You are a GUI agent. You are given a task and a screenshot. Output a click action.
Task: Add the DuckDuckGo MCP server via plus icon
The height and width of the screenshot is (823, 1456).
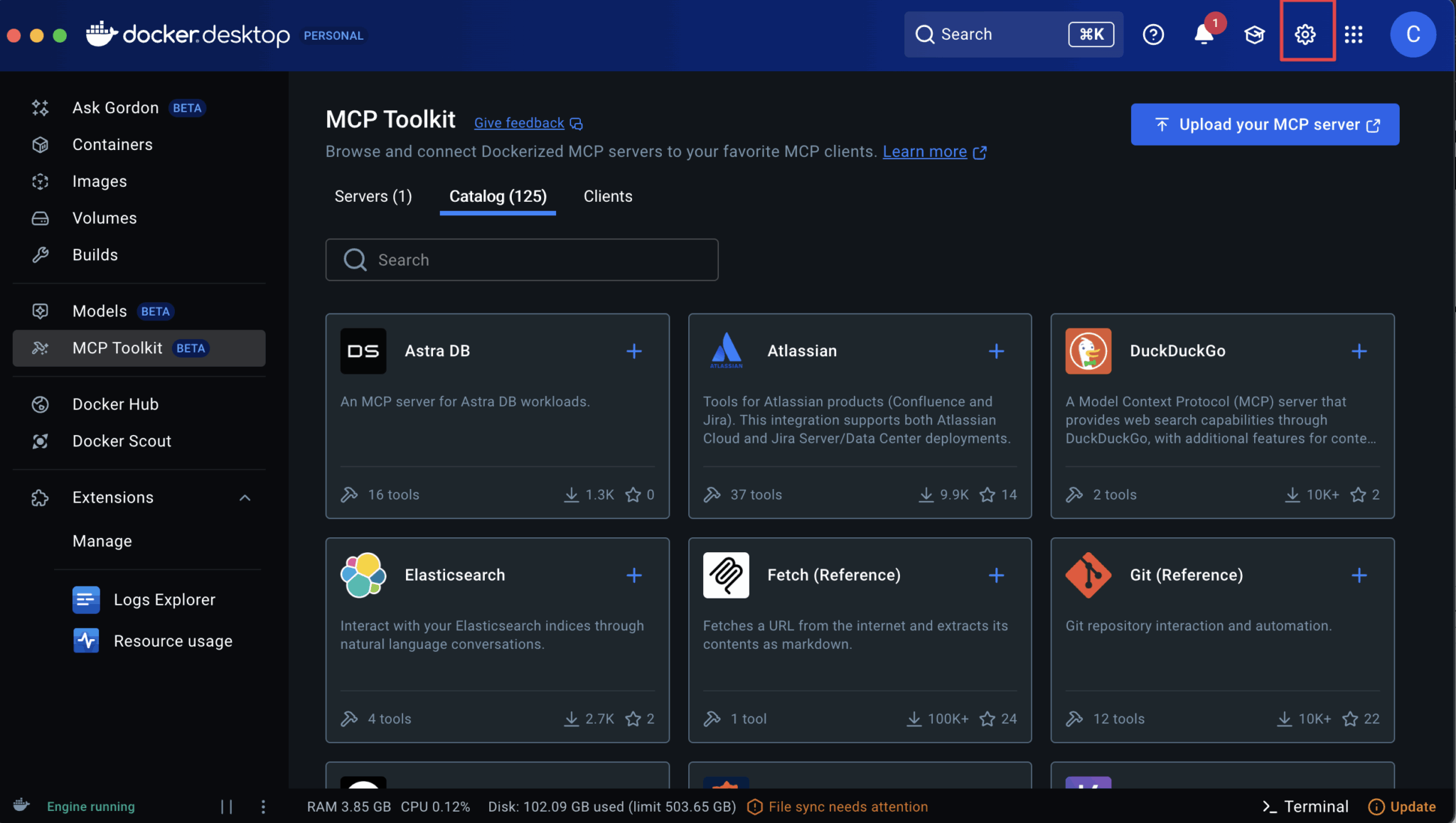(x=1359, y=350)
